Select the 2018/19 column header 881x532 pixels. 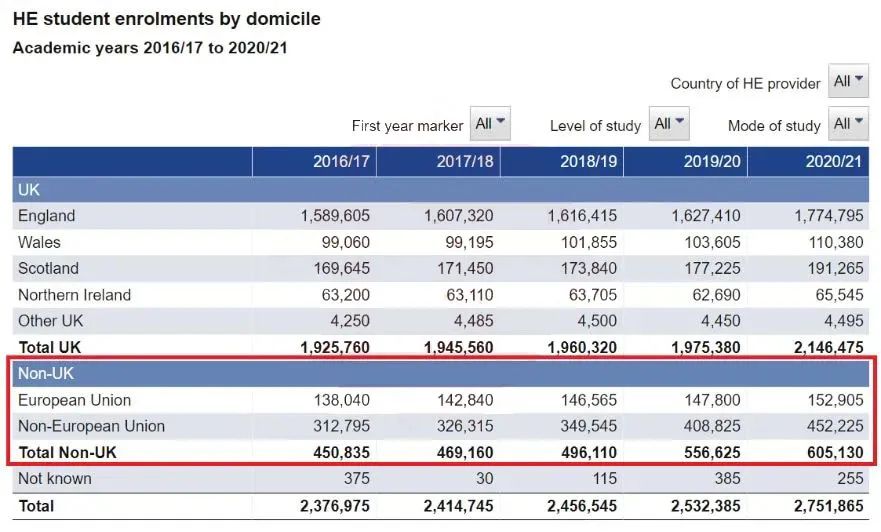point(587,162)
